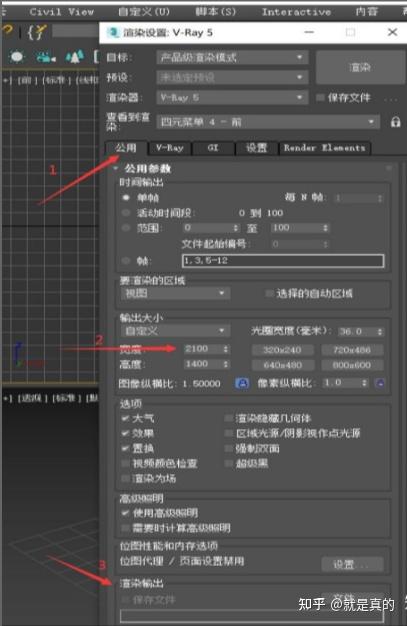Click the 高度 height field showing 1400
407x626 pixels.
(203, 364)
